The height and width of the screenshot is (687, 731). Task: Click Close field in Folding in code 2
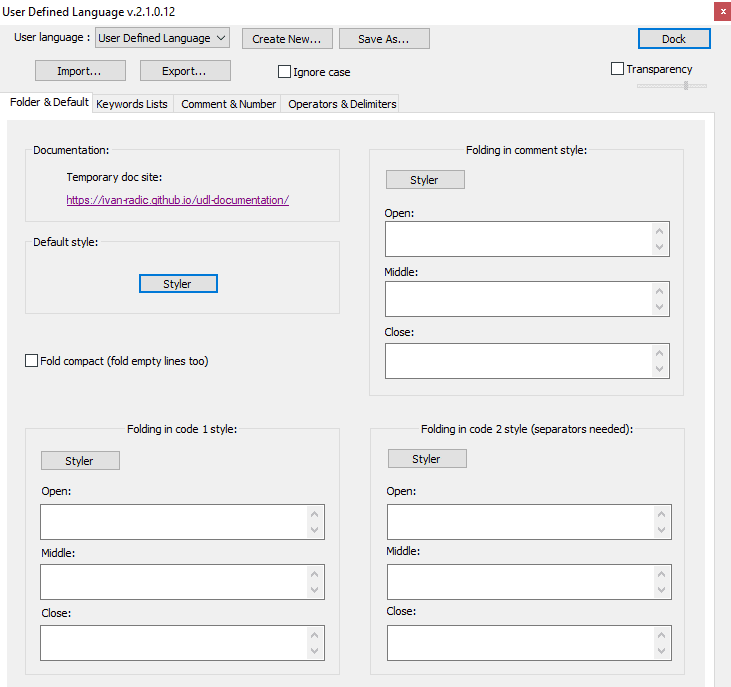[x=529, y=643]
